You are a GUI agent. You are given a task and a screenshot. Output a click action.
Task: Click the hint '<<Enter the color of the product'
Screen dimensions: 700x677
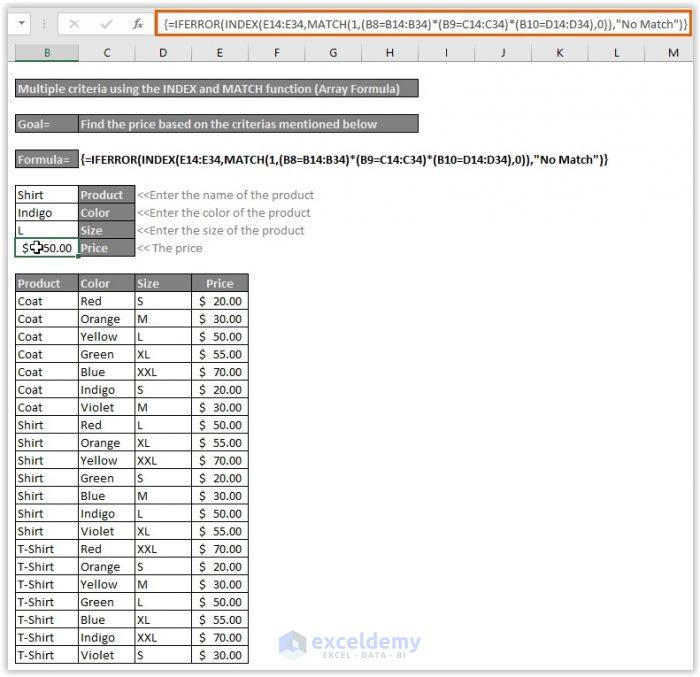[x=224, y=213]
